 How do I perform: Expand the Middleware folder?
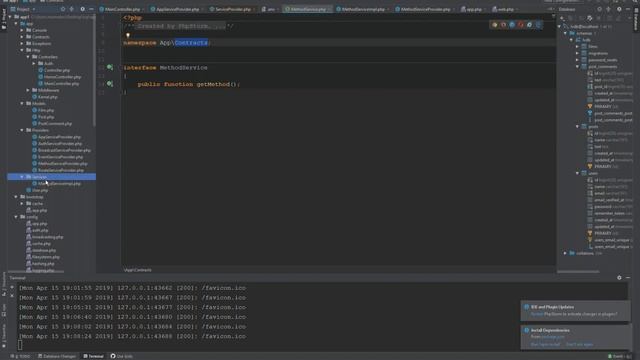pyautogui.click(x=28, y=90)
